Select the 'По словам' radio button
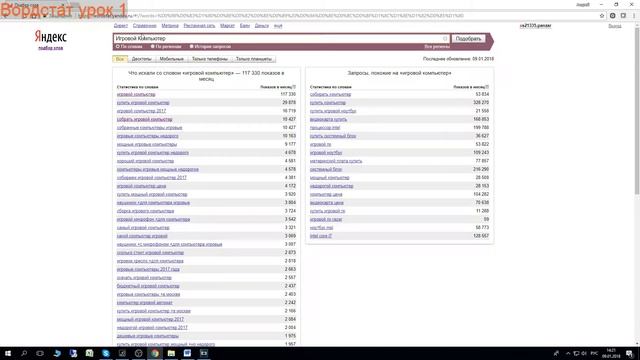Image resolution: width=640 pixels, height=360 pixels. tap(118, 47)
